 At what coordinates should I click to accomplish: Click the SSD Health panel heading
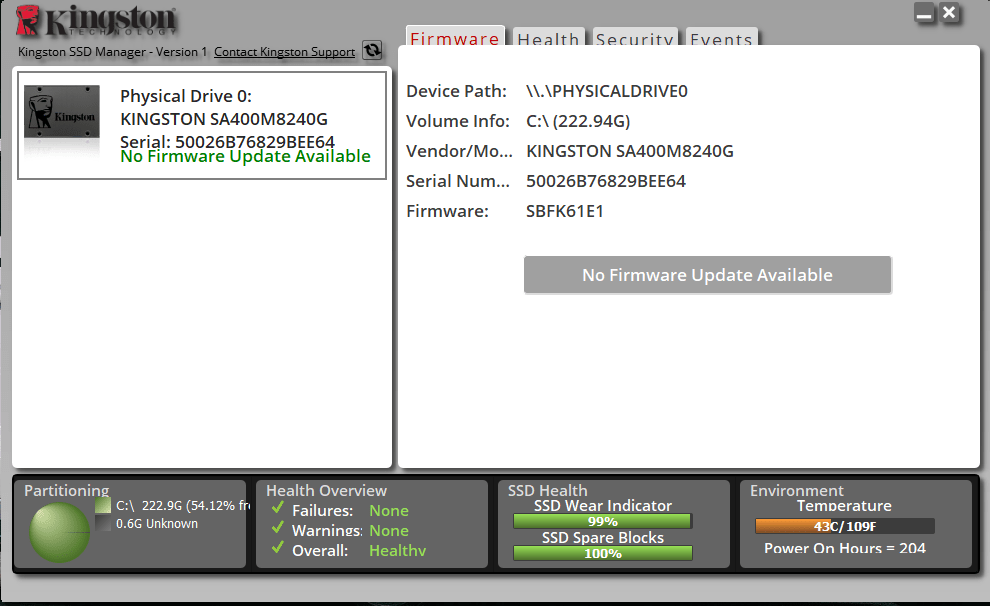click(x=547, y=490)
